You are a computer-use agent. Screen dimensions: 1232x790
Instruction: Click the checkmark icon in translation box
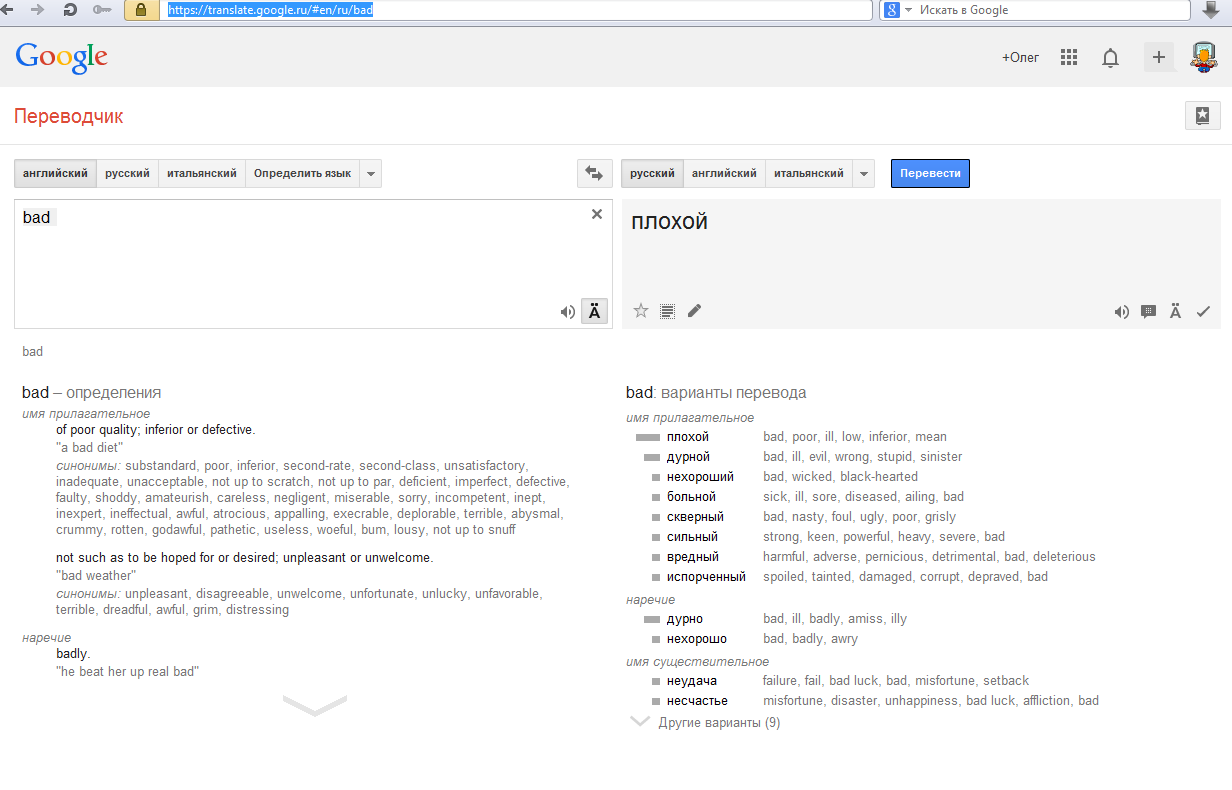[1203, 312]
